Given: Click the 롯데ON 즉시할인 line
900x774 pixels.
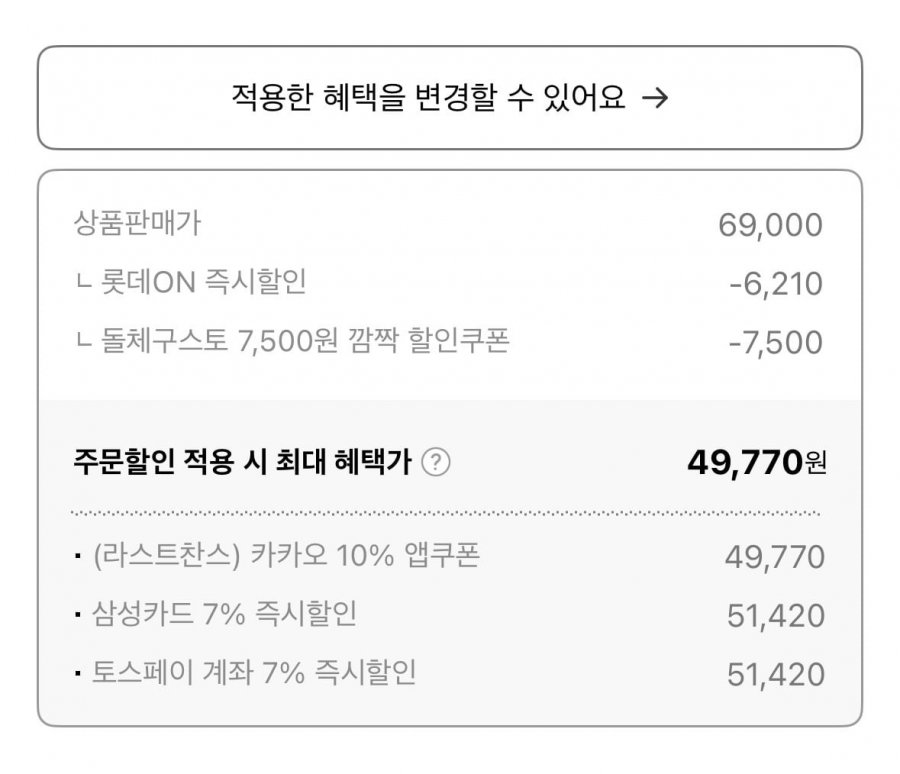Looking at the screenshot, I should click(191, 282).
